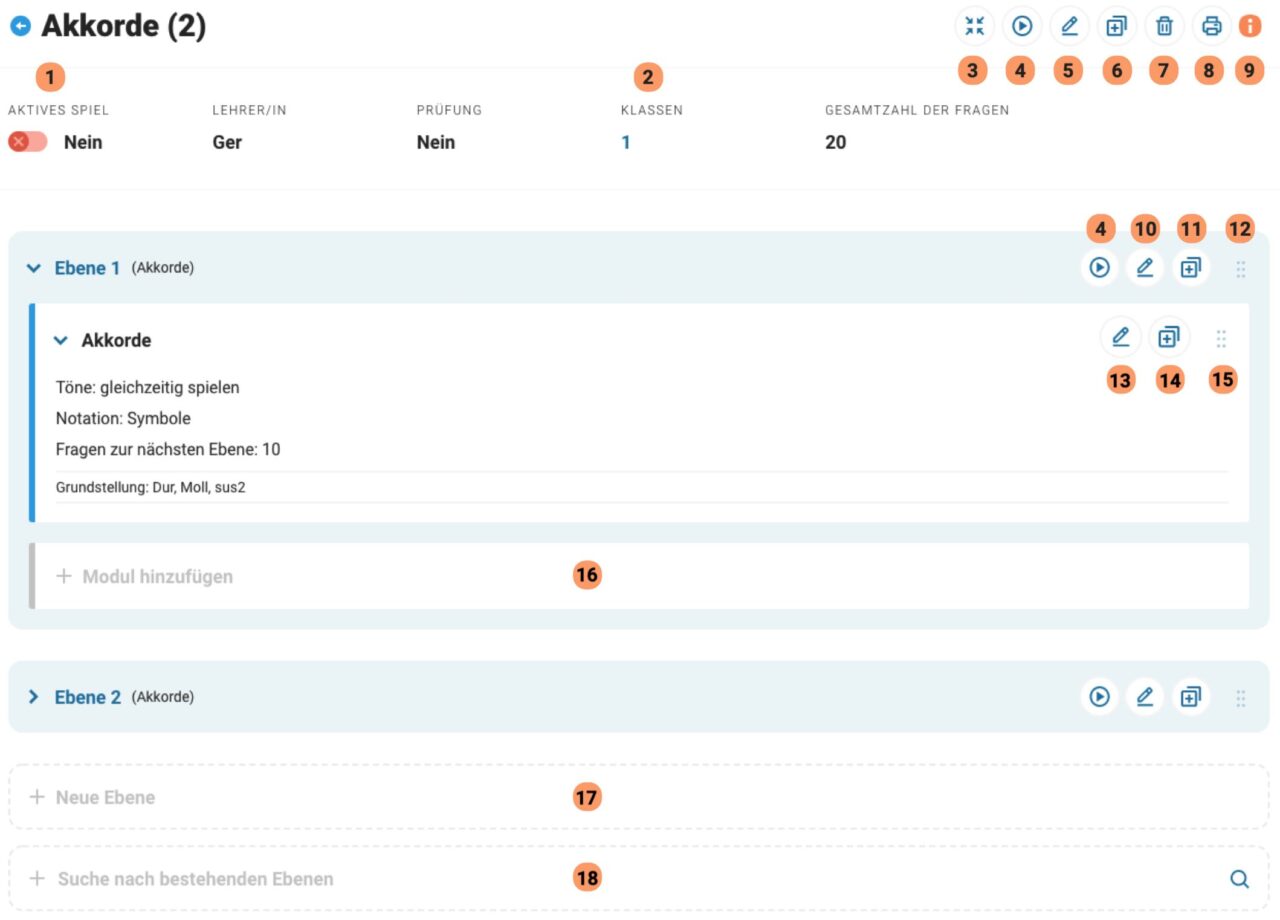1280x920 pixels.
Task: Duplicate the game using the copy icon
Action: point(1116,26)
